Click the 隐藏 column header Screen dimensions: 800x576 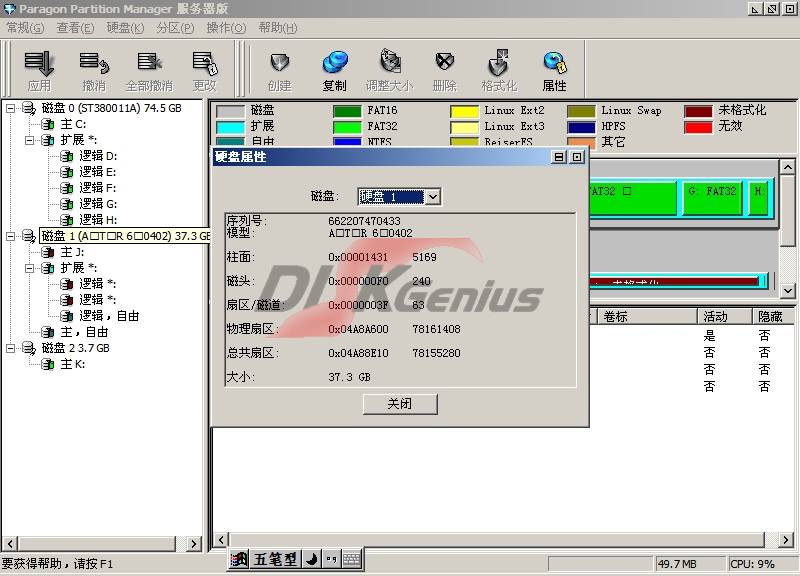click(773, 317)
